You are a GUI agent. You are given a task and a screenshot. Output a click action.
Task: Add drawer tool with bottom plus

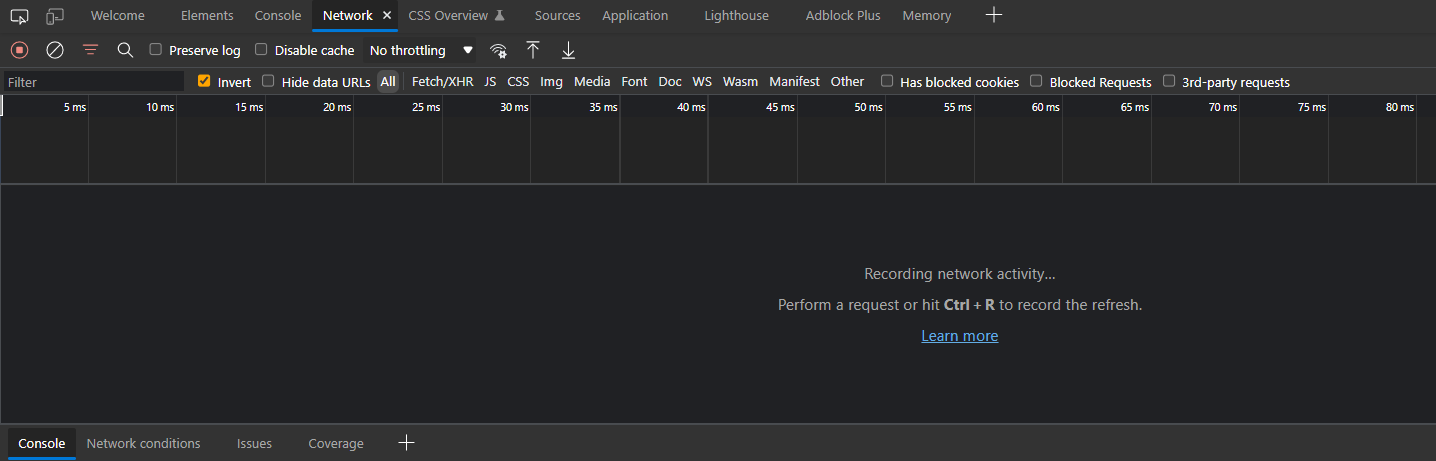pyautogui.click(x=406, y=443)
